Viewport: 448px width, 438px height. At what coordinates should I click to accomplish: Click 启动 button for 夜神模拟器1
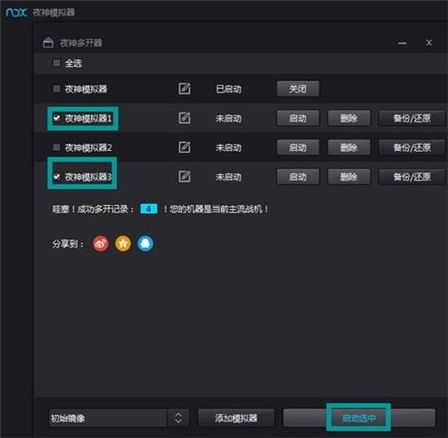(298, 118)
